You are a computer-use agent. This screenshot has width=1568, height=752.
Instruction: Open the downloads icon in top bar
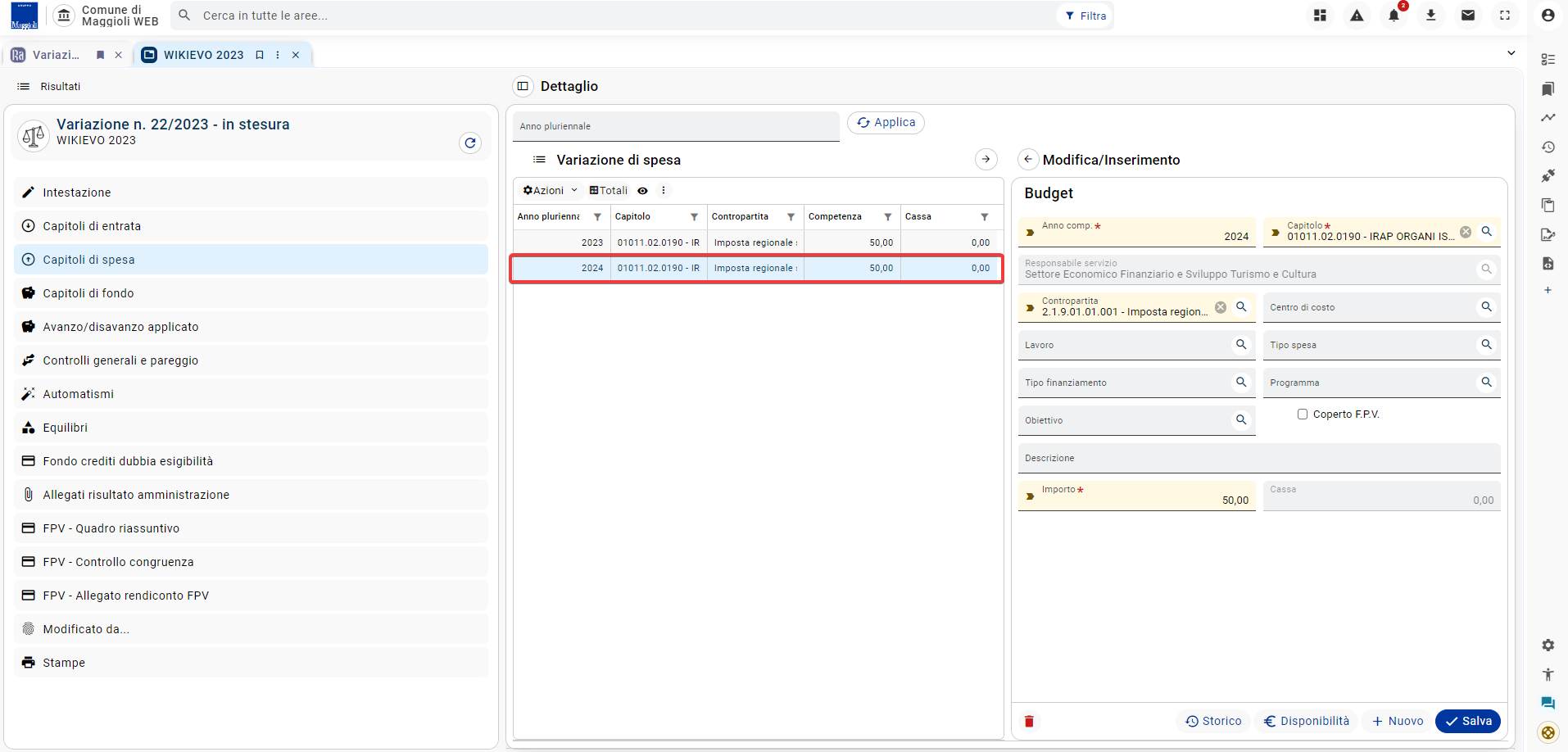point(1431,16)
